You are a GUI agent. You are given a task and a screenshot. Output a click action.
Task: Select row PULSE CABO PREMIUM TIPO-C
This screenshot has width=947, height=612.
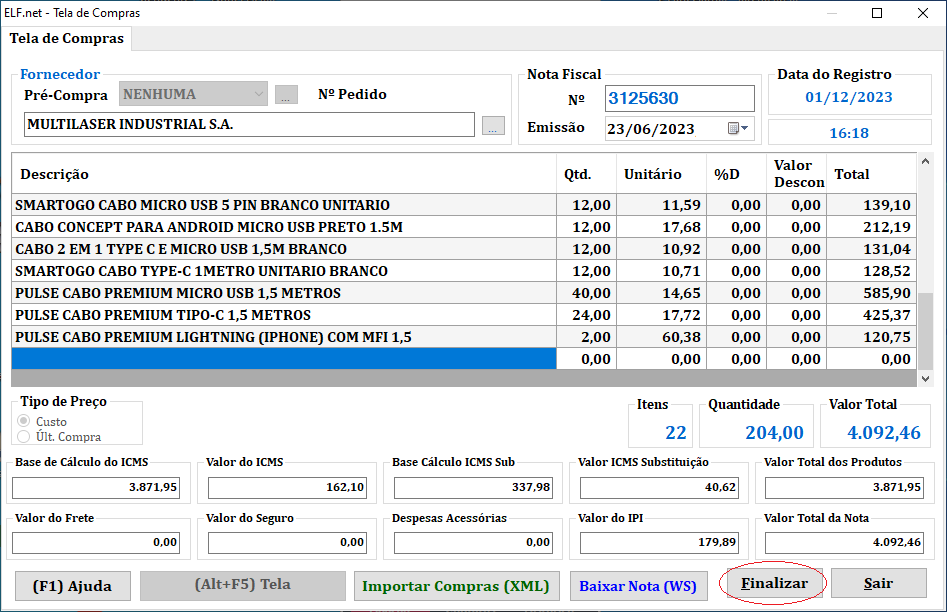464,315
